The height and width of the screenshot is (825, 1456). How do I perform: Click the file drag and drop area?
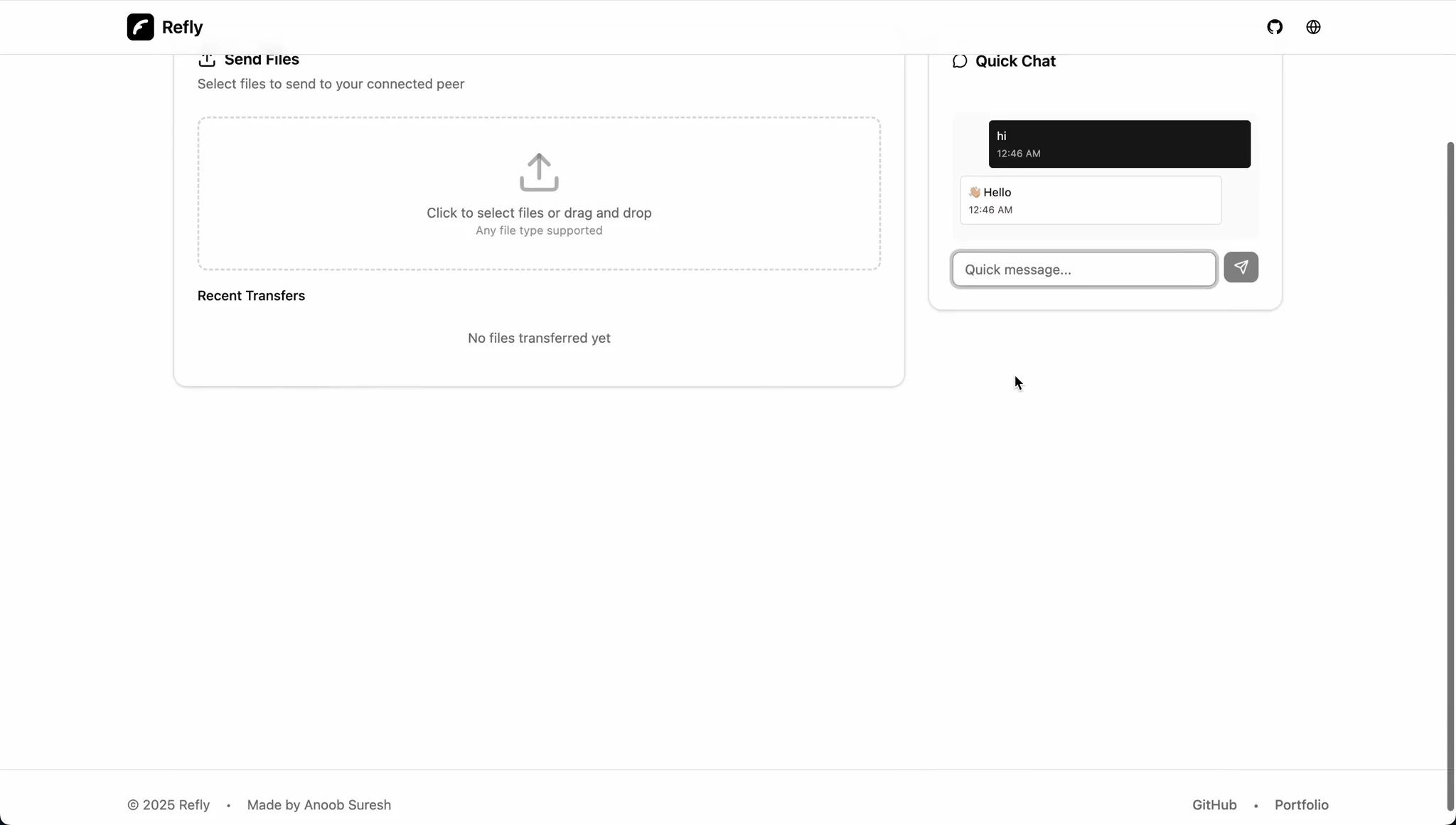538,193
